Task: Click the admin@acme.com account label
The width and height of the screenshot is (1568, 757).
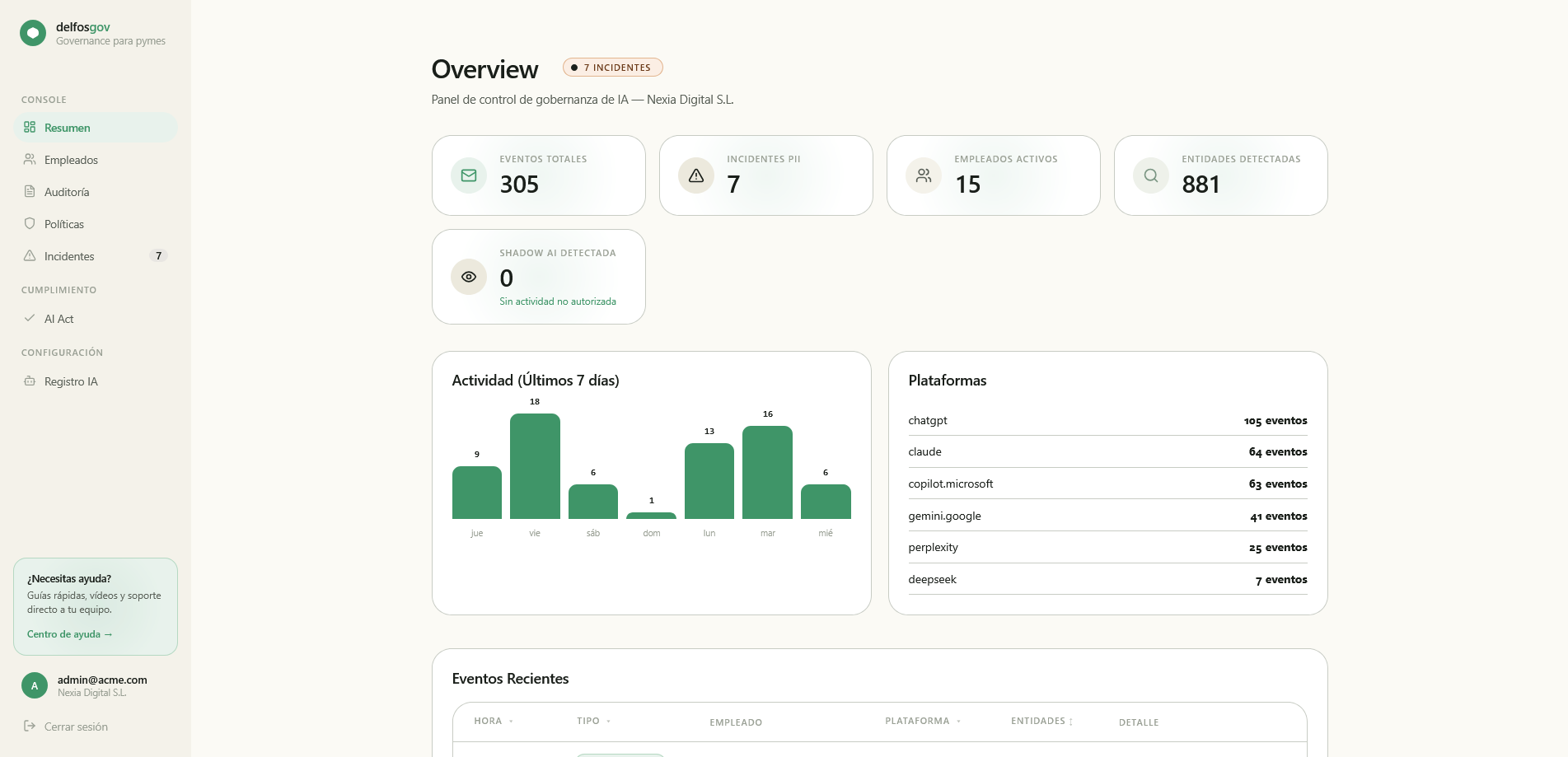Action: (x=102, y=680)
